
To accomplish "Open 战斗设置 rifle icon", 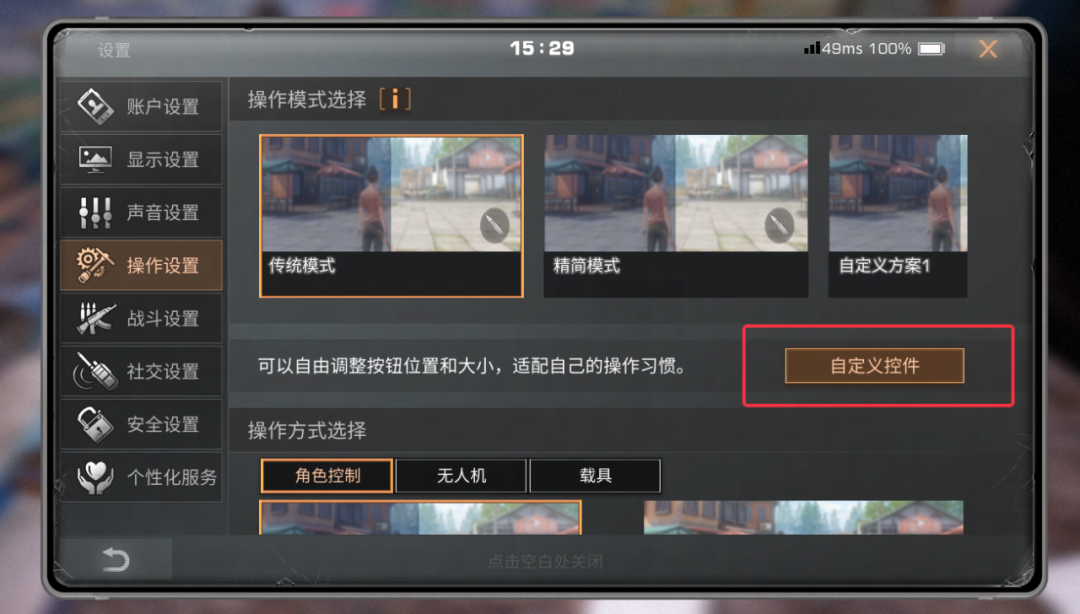I will click(95, 318).
